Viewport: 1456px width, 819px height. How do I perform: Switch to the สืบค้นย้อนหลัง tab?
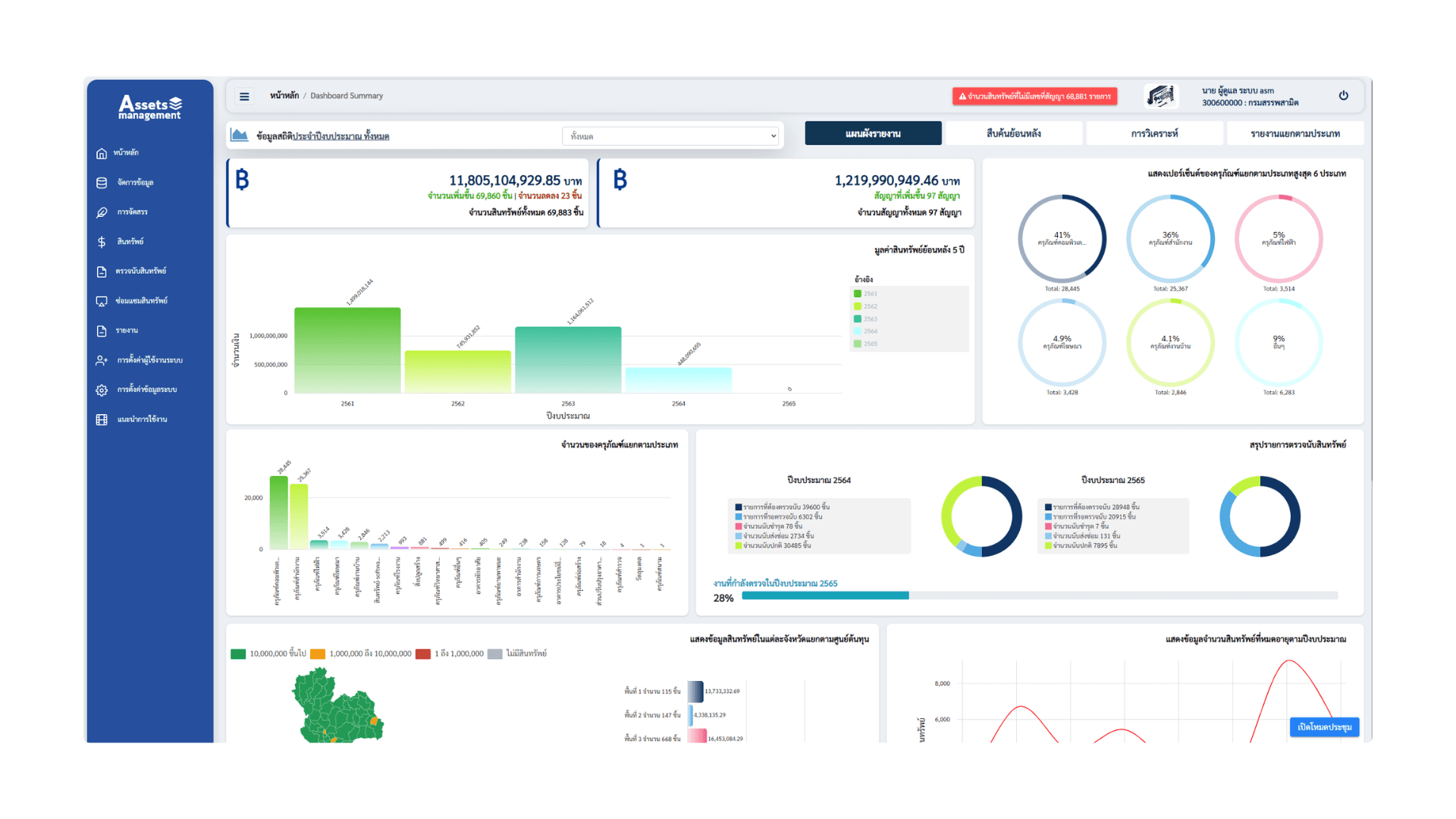[x=1014, y=133]
